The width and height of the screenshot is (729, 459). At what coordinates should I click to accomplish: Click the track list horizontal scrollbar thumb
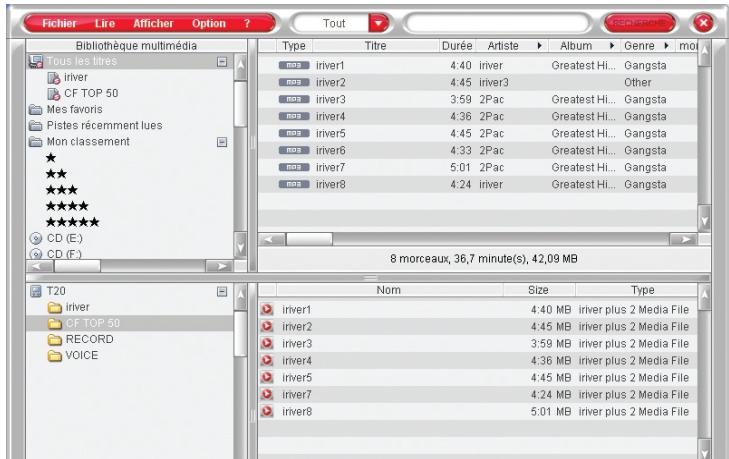pyautogui.click(x=309, y=239)
